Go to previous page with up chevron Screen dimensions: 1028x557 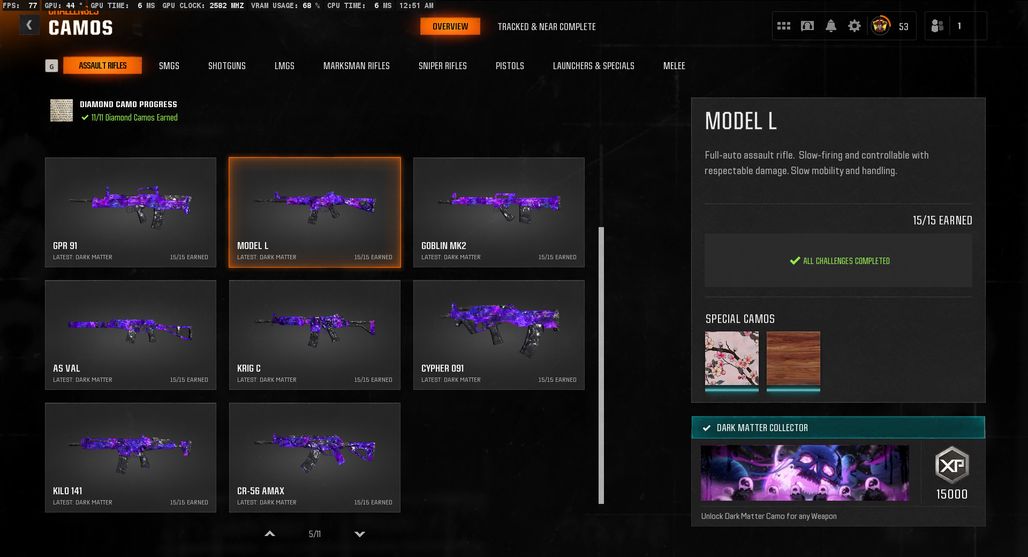(269, 534)
